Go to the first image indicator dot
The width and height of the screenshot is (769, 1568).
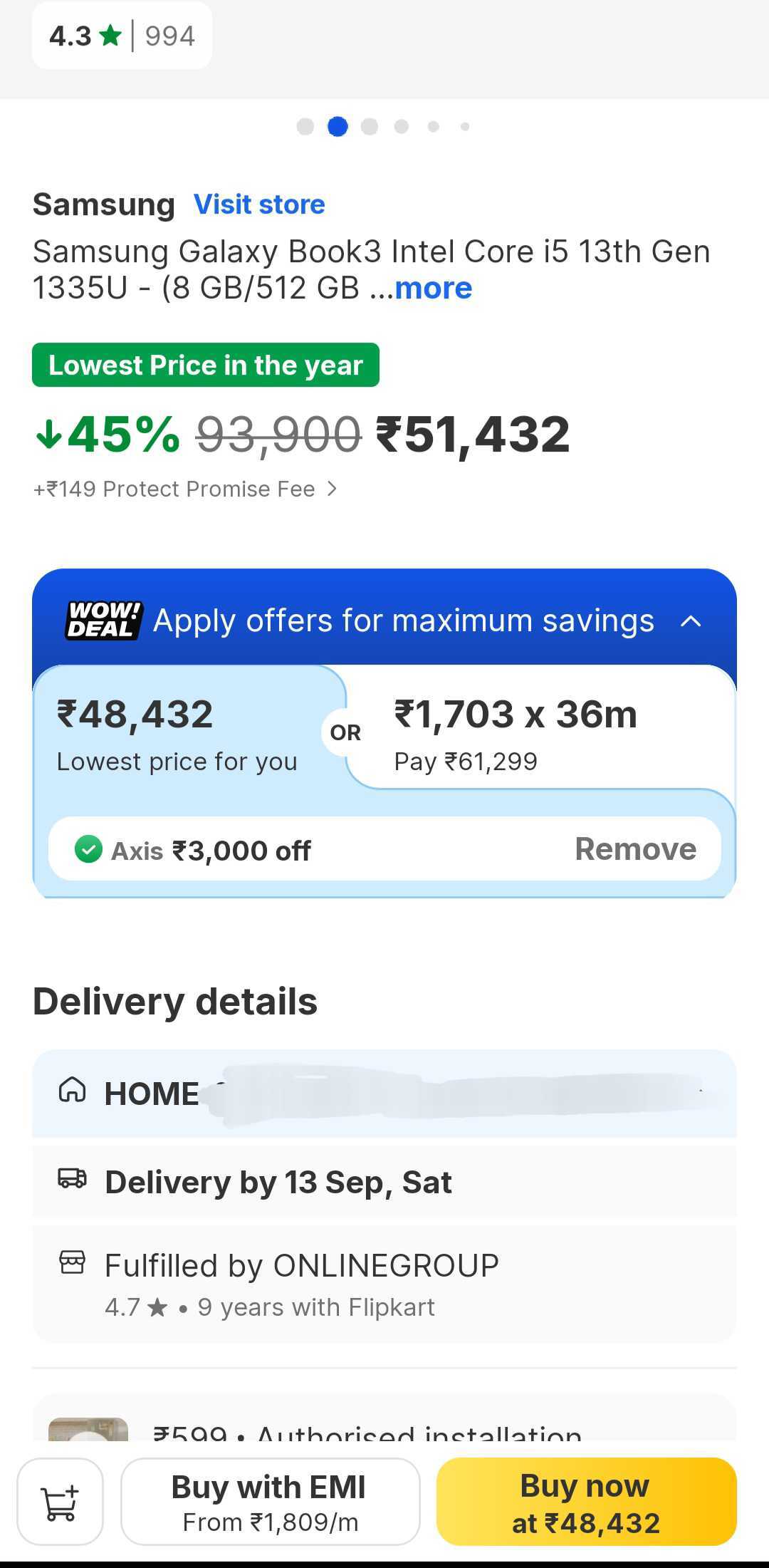point(305,127)
